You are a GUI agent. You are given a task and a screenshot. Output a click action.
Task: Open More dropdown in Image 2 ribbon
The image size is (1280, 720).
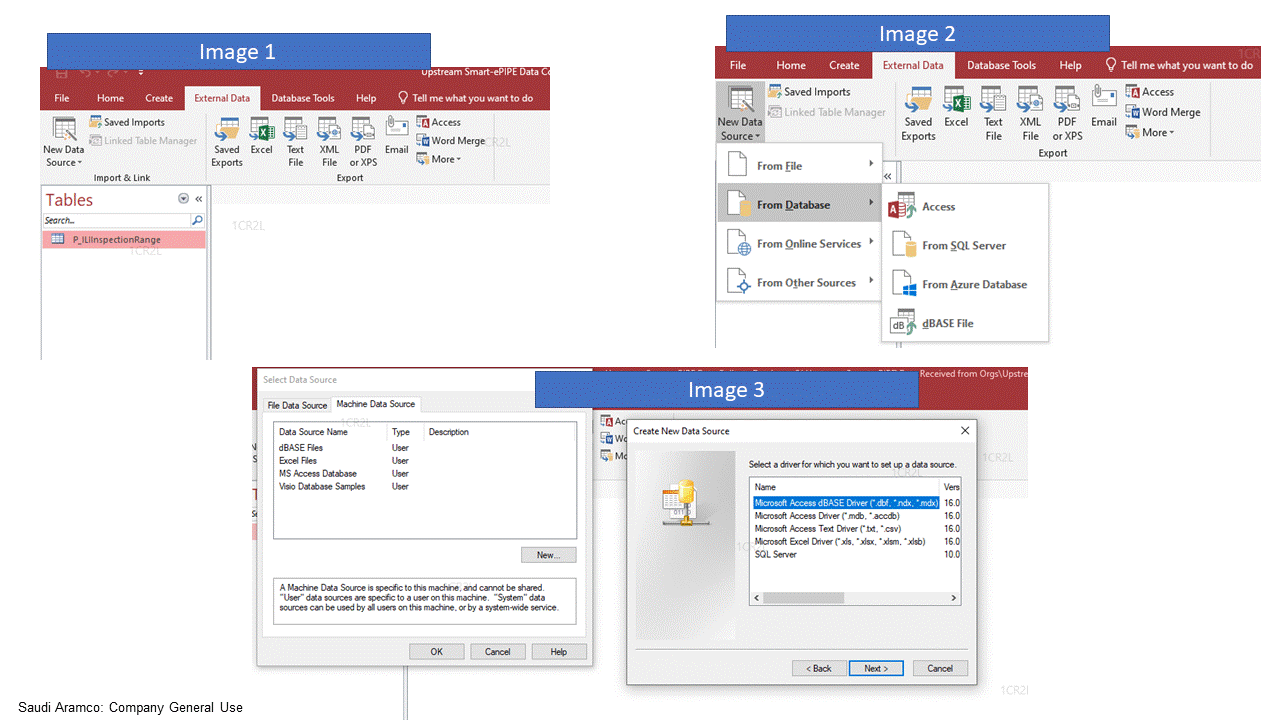(1150, 132)
